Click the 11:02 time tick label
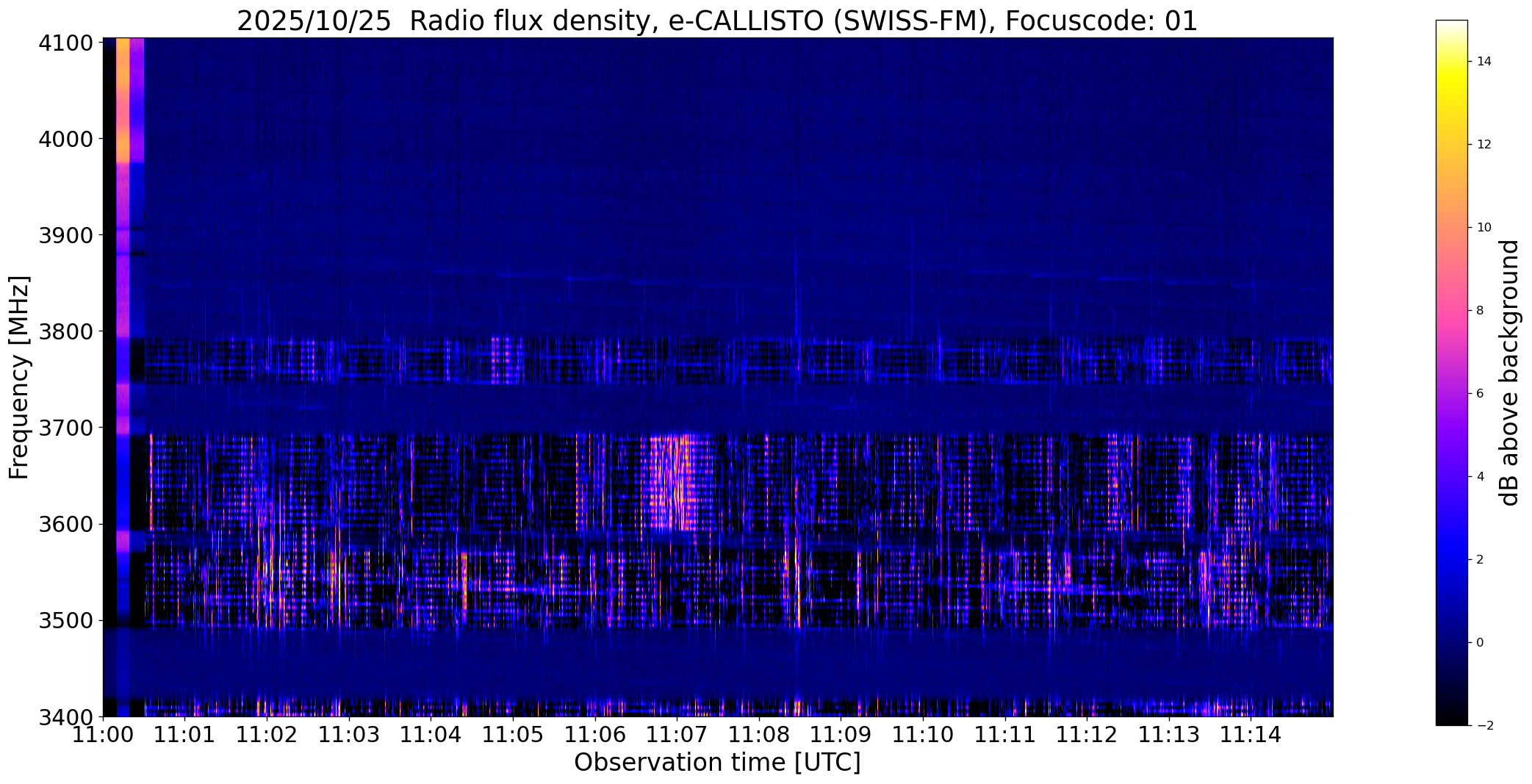The height and width of the screenshot is (784, 1532). [x=267, y=734]
